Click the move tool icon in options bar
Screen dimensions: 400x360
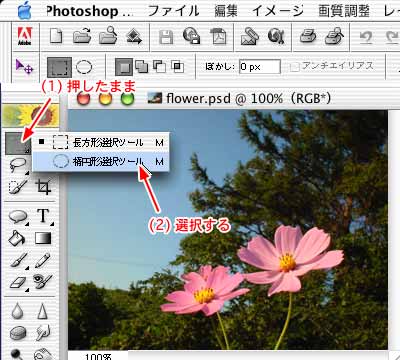[24, 66]
